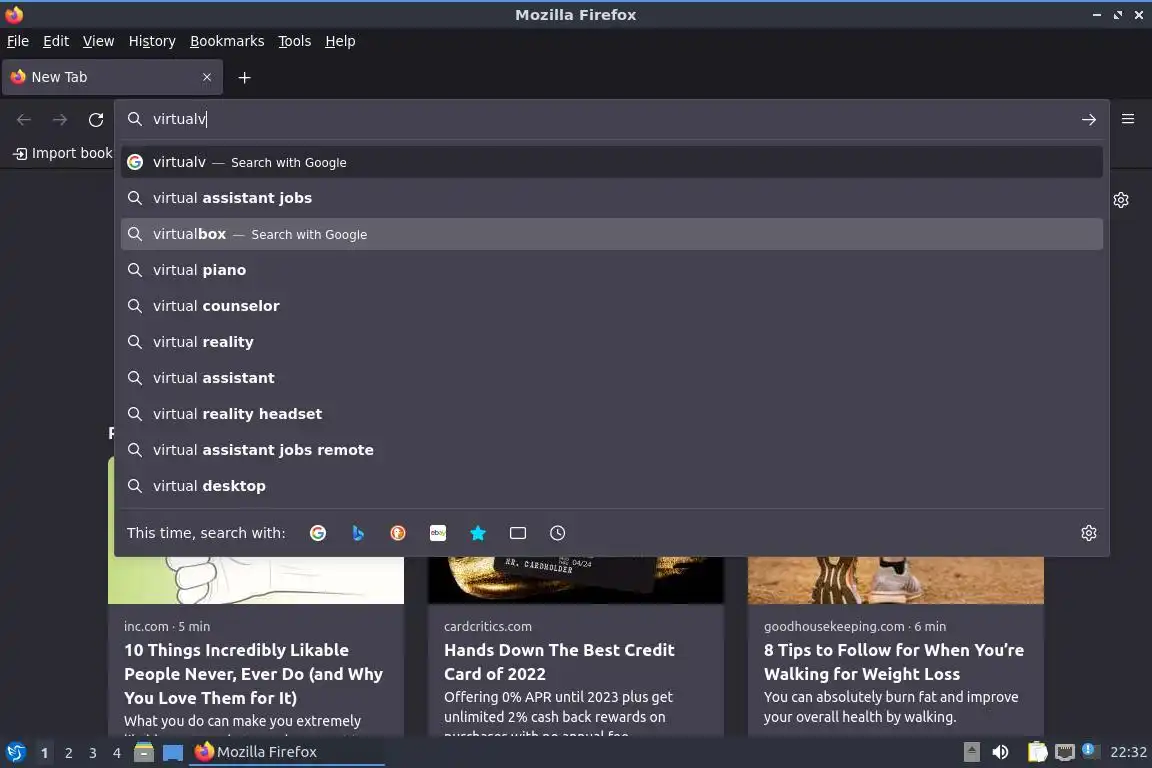Select 'virtualbox' search suggestion
Viewport: 1152px width, 768px height.
click(x=611, y=234)
